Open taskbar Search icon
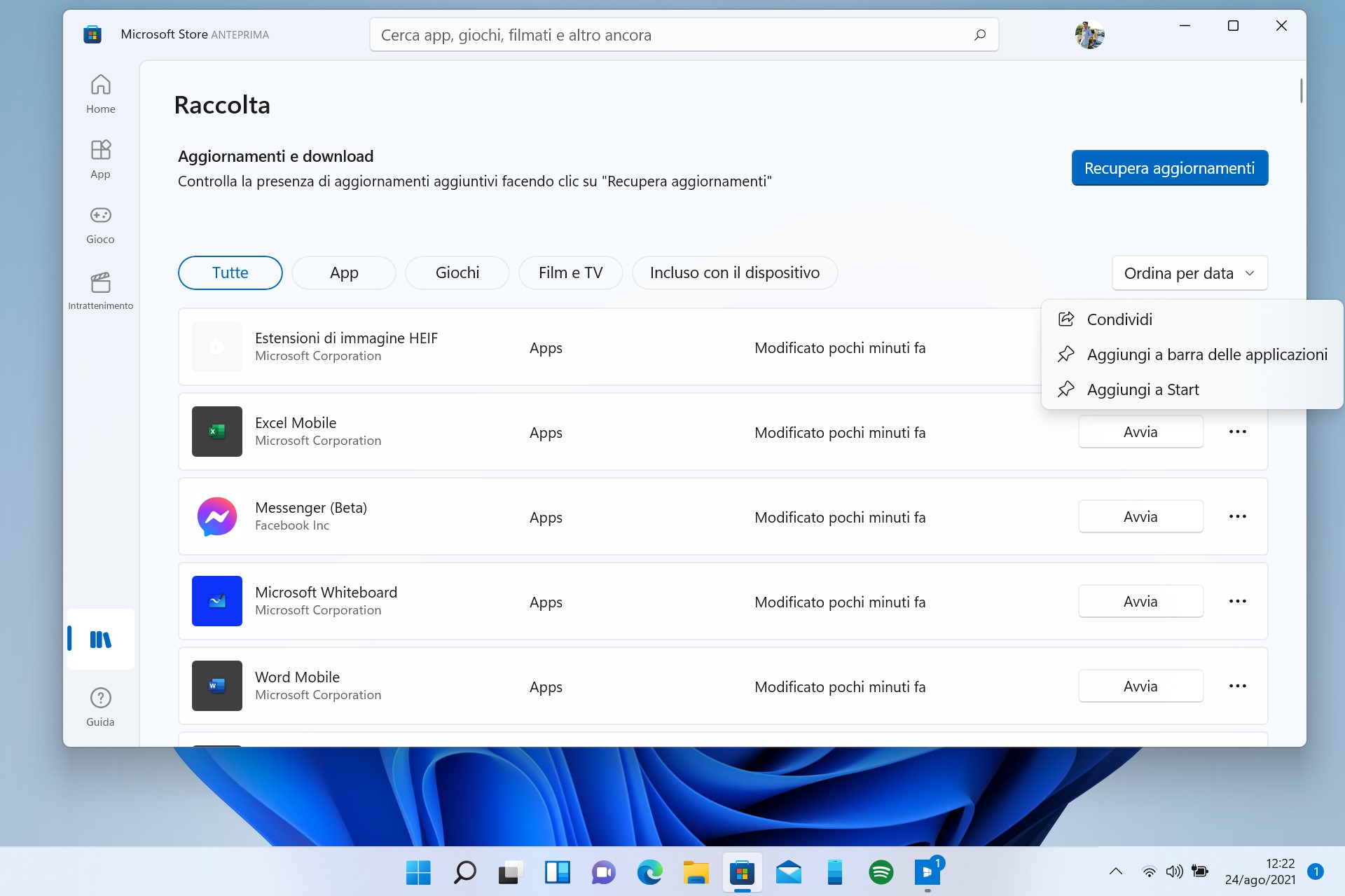 (x=464, y=872)
